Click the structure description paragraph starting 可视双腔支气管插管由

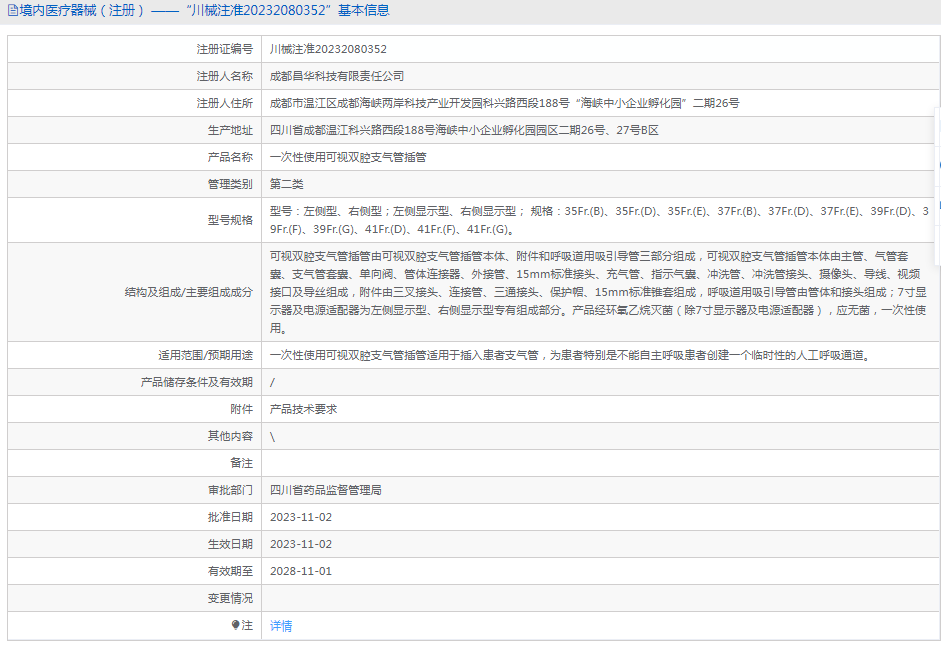click(x=598, y=292)
